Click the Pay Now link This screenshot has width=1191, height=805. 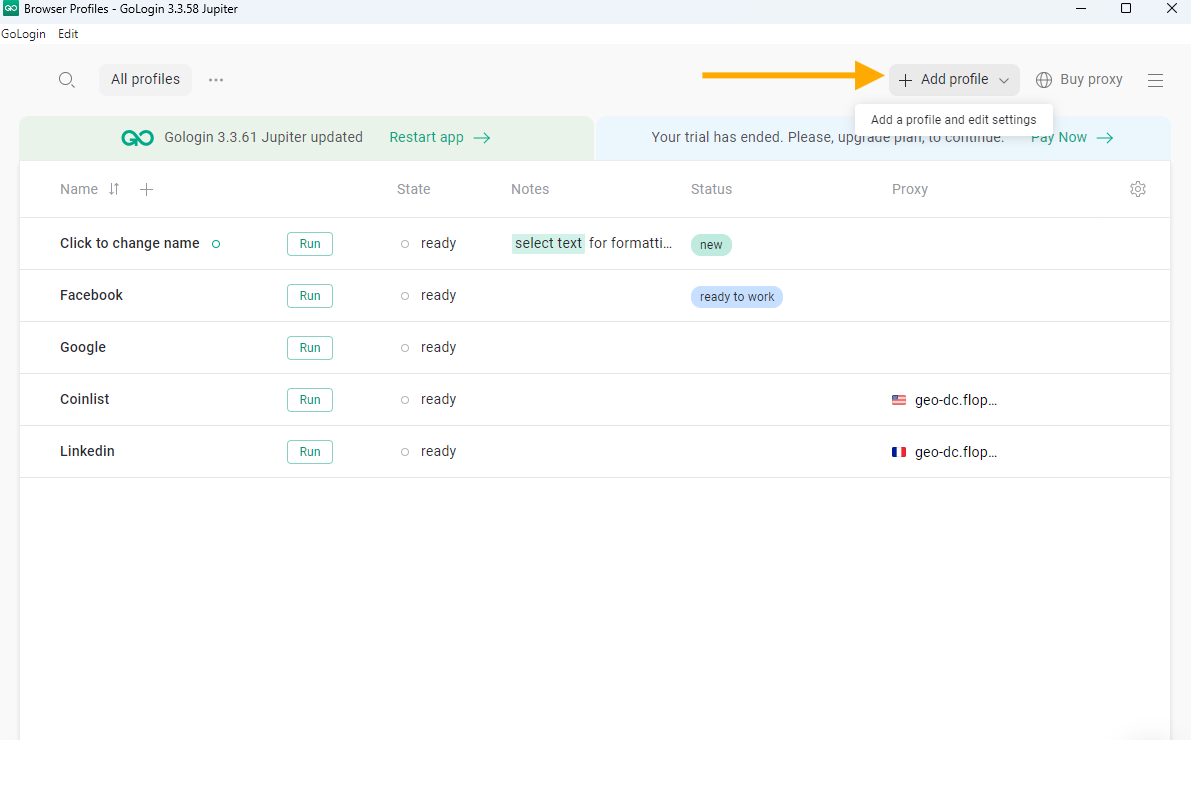[1059, 137]
